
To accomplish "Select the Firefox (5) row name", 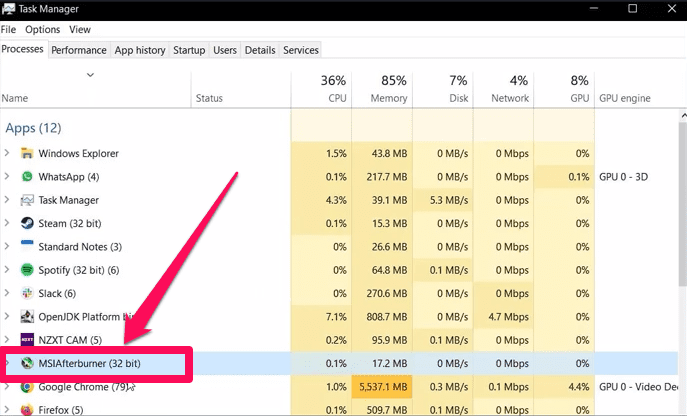I will 60,410.
